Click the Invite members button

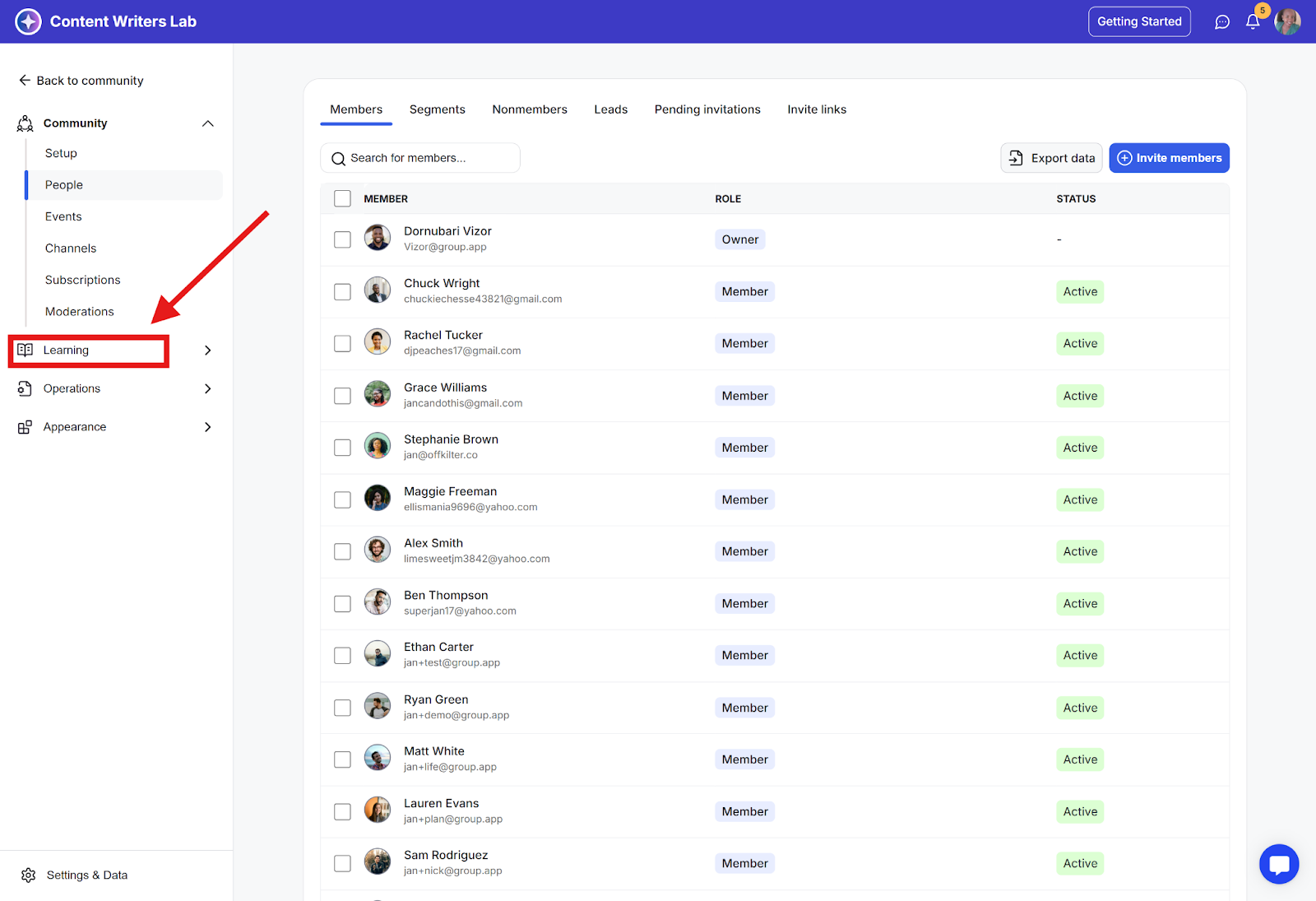[1169, 158]
